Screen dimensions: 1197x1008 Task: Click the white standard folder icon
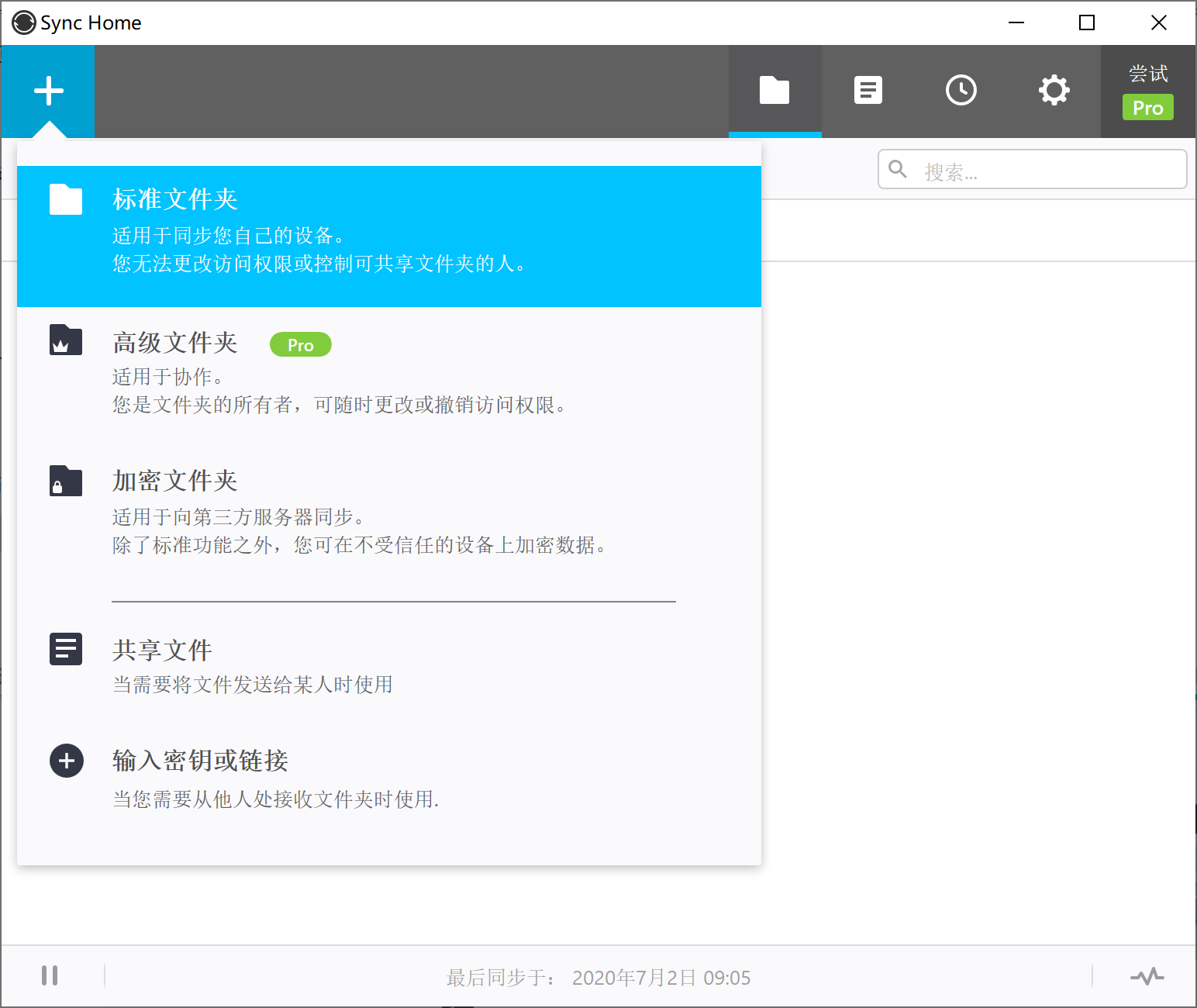point(66,199)
